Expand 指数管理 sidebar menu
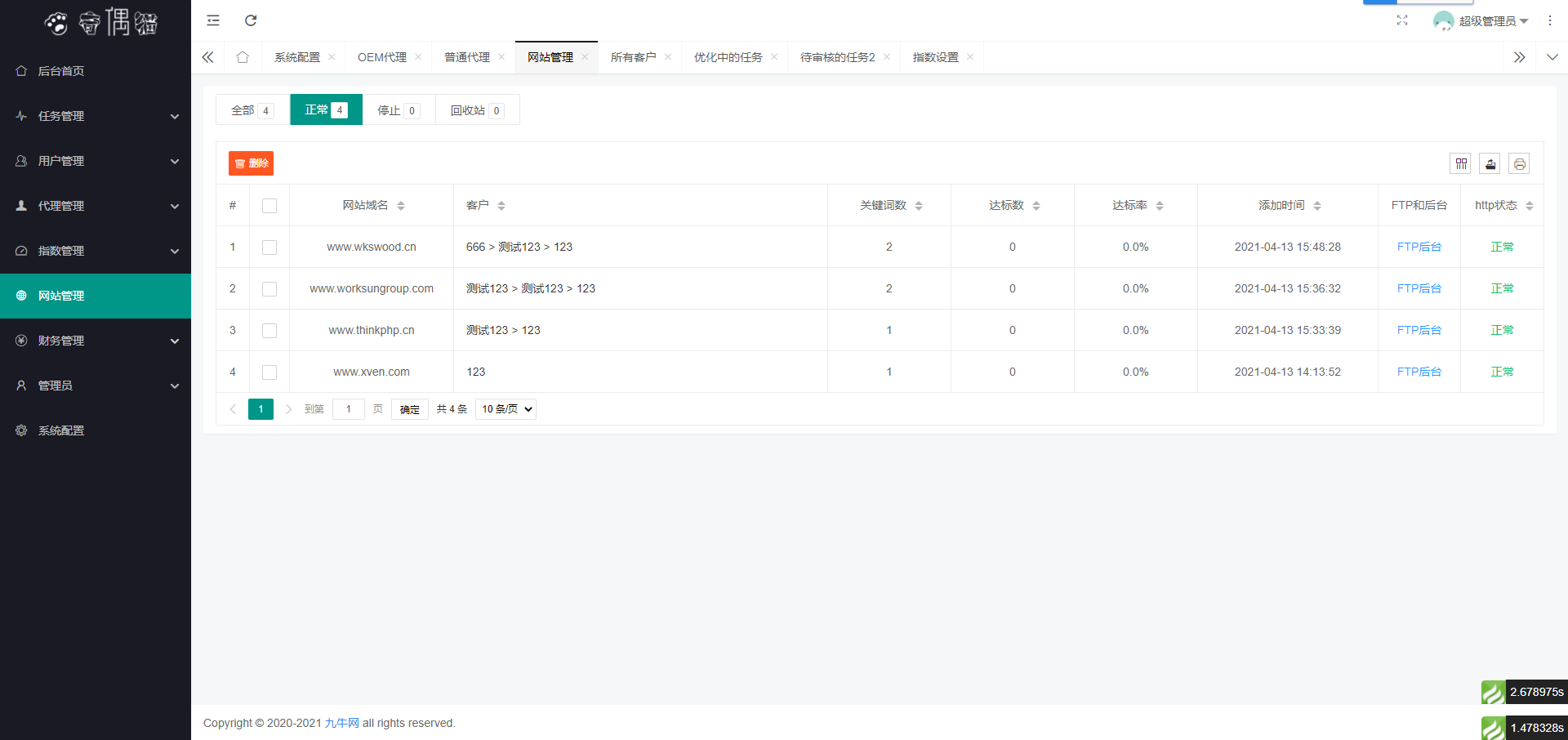 pyautogui.click(x=96, y=251)
